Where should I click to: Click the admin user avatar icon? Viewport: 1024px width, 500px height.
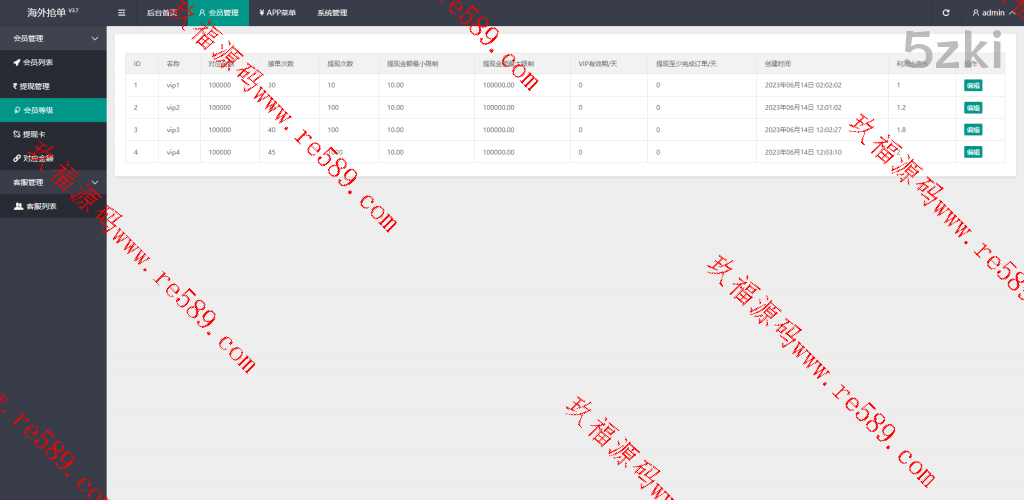[976, 13]
